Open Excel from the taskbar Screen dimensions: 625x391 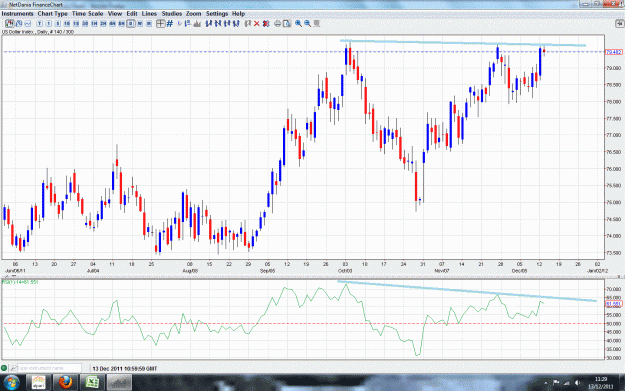click(x=92, y=383)
